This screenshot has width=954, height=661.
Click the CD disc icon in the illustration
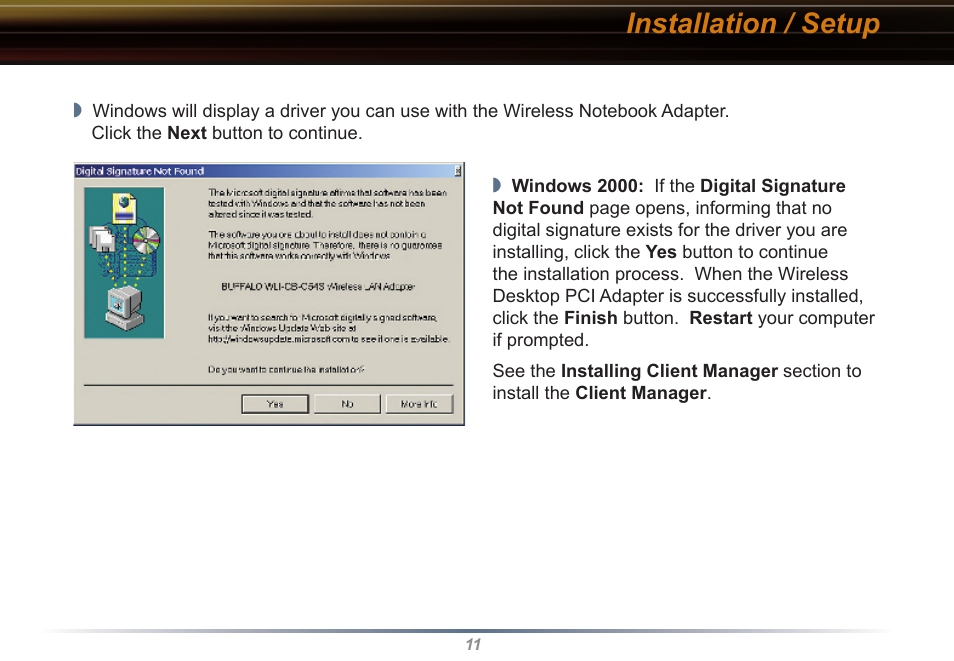(x=146, y=240)
